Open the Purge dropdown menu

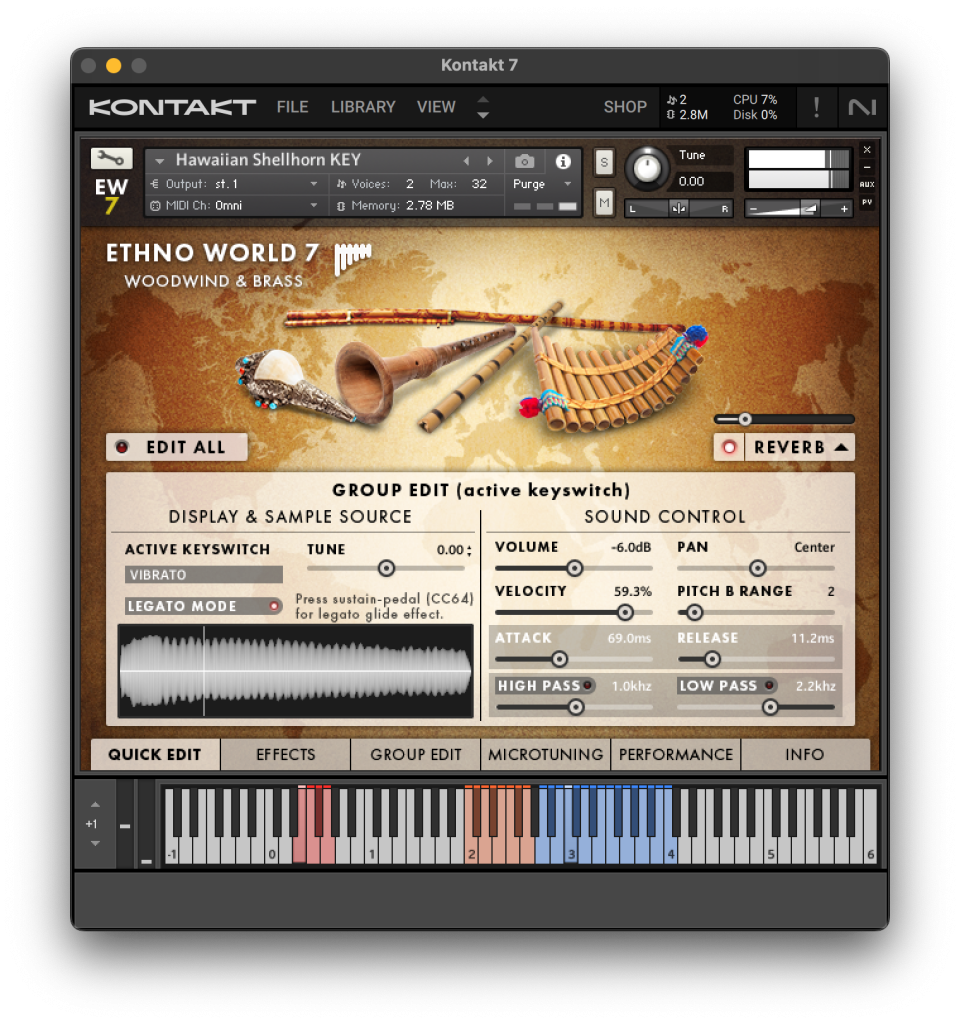(542, 184)
